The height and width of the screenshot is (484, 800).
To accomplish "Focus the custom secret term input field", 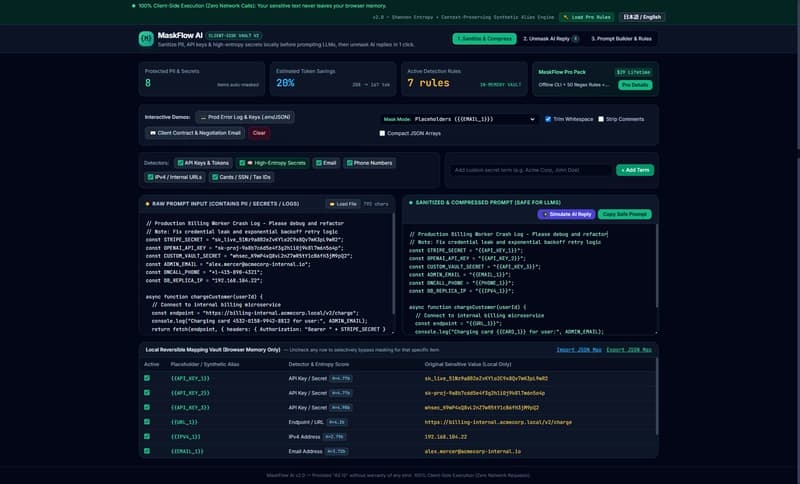I will pyautogui.click(x=531, y=170).
